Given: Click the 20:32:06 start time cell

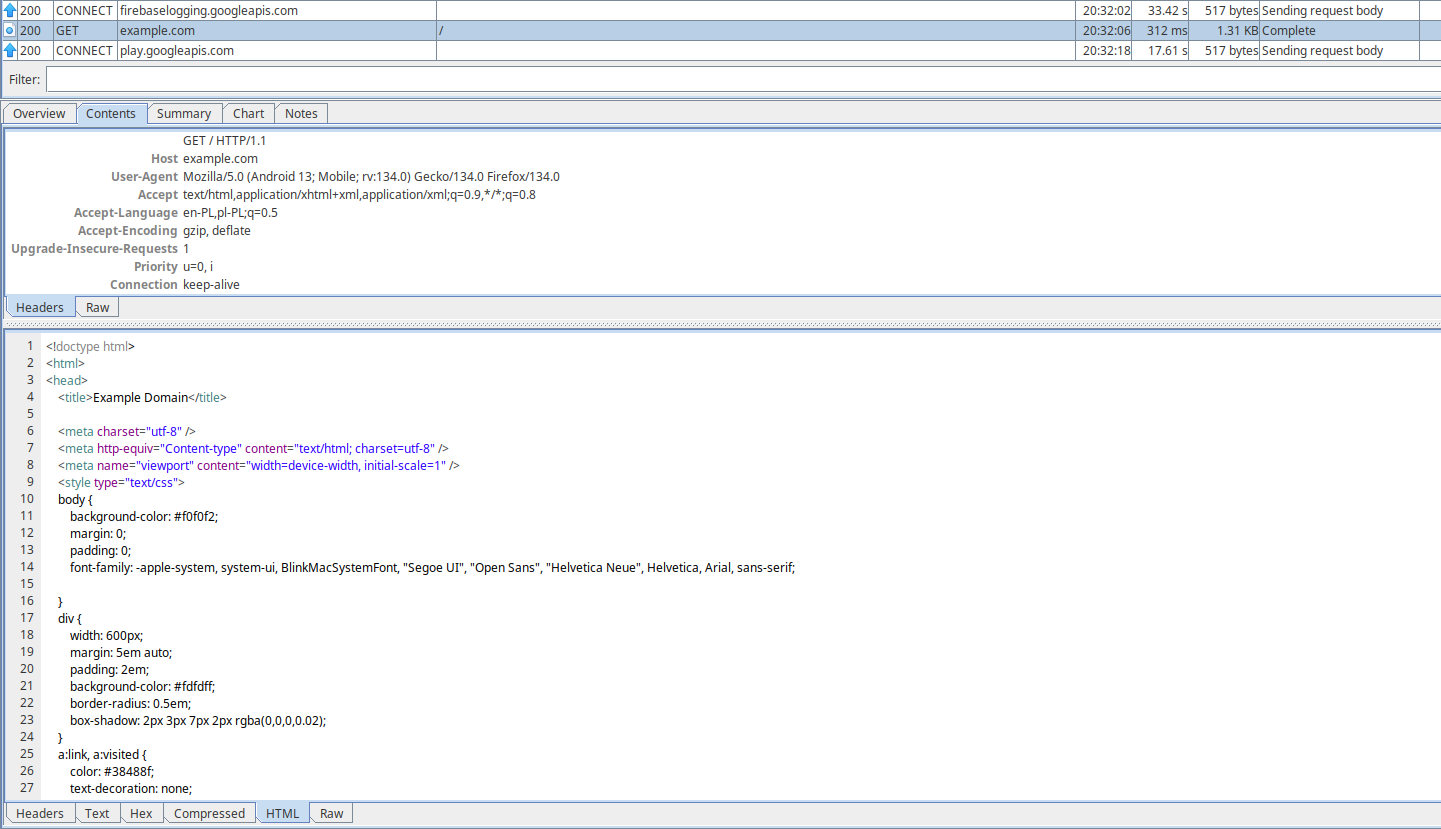Looking at the screenshot, I should coord(1104,31).
